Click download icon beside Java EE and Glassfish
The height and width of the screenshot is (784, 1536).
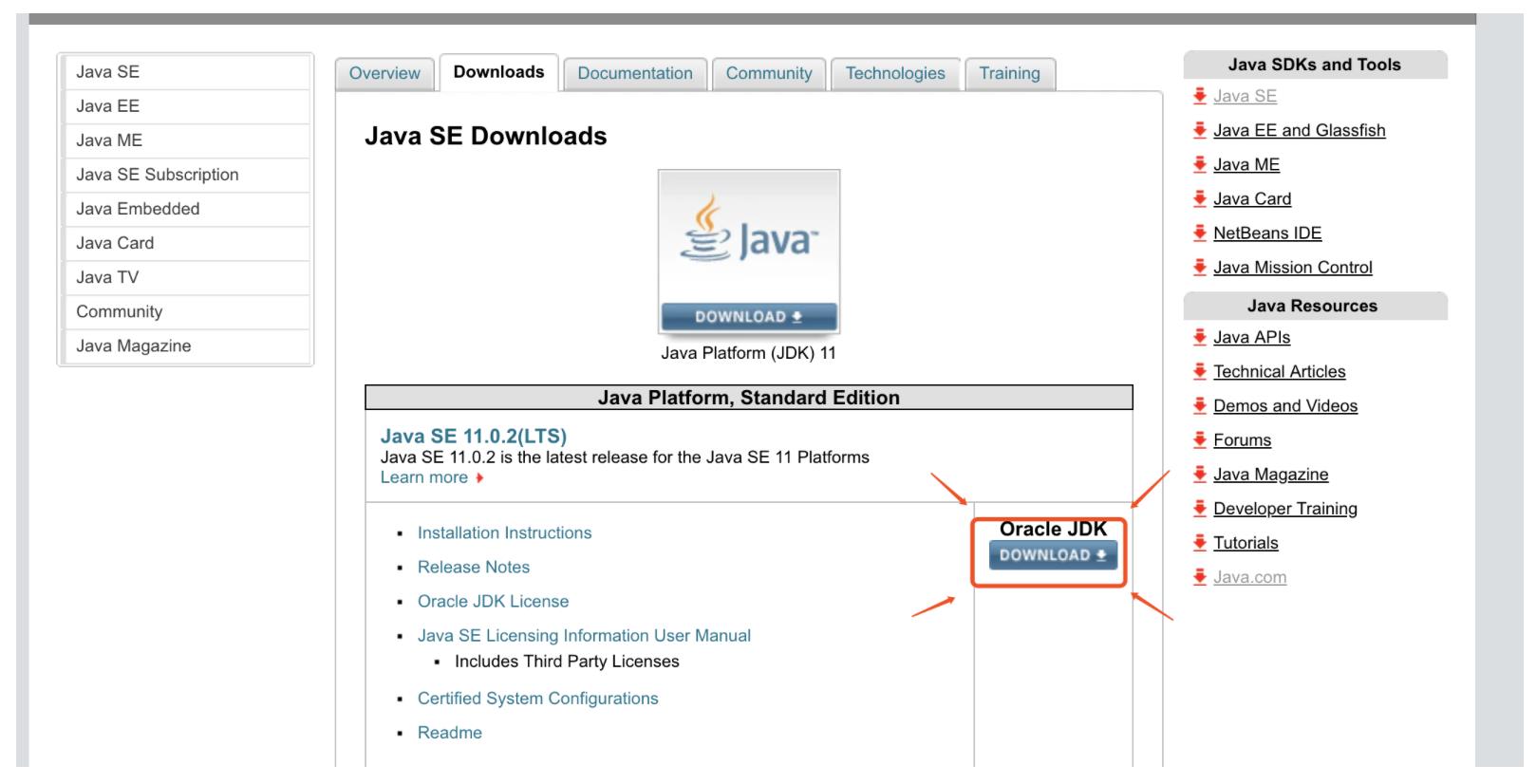(1200, 130)
